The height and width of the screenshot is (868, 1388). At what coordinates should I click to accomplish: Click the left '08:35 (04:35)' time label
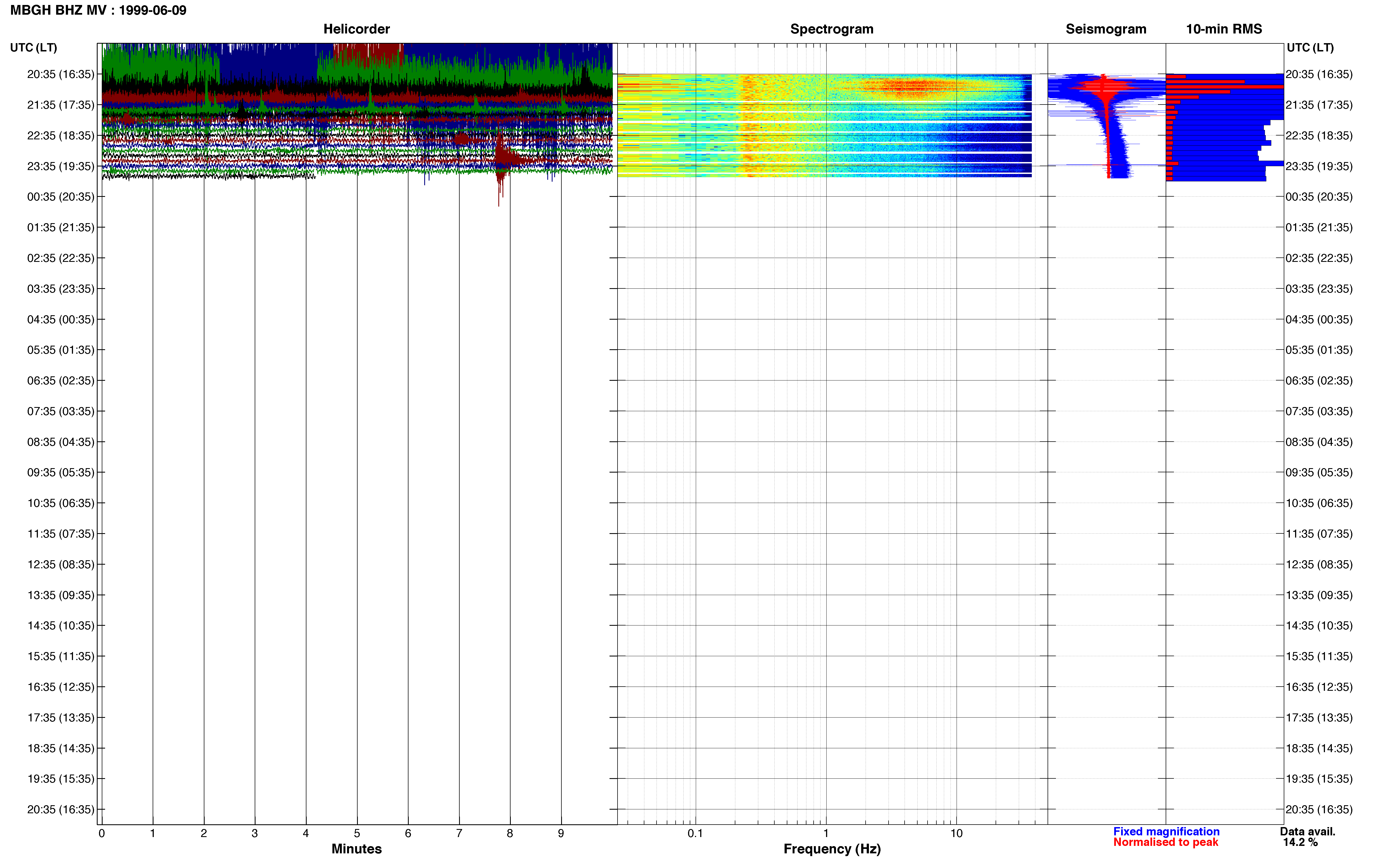click(61, 442)
